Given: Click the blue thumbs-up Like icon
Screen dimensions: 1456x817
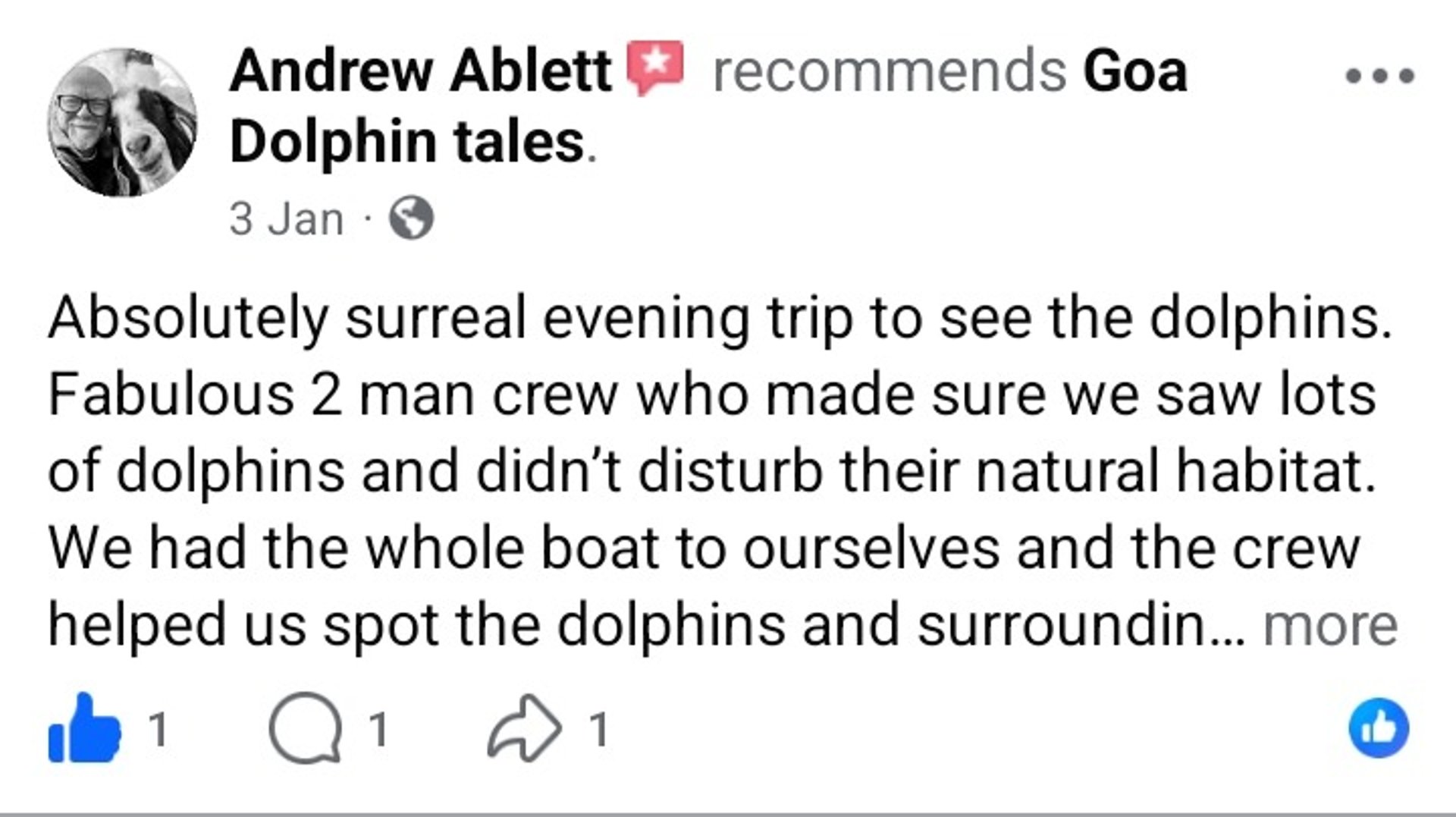Looking at the screenshot, I should 84,729.
